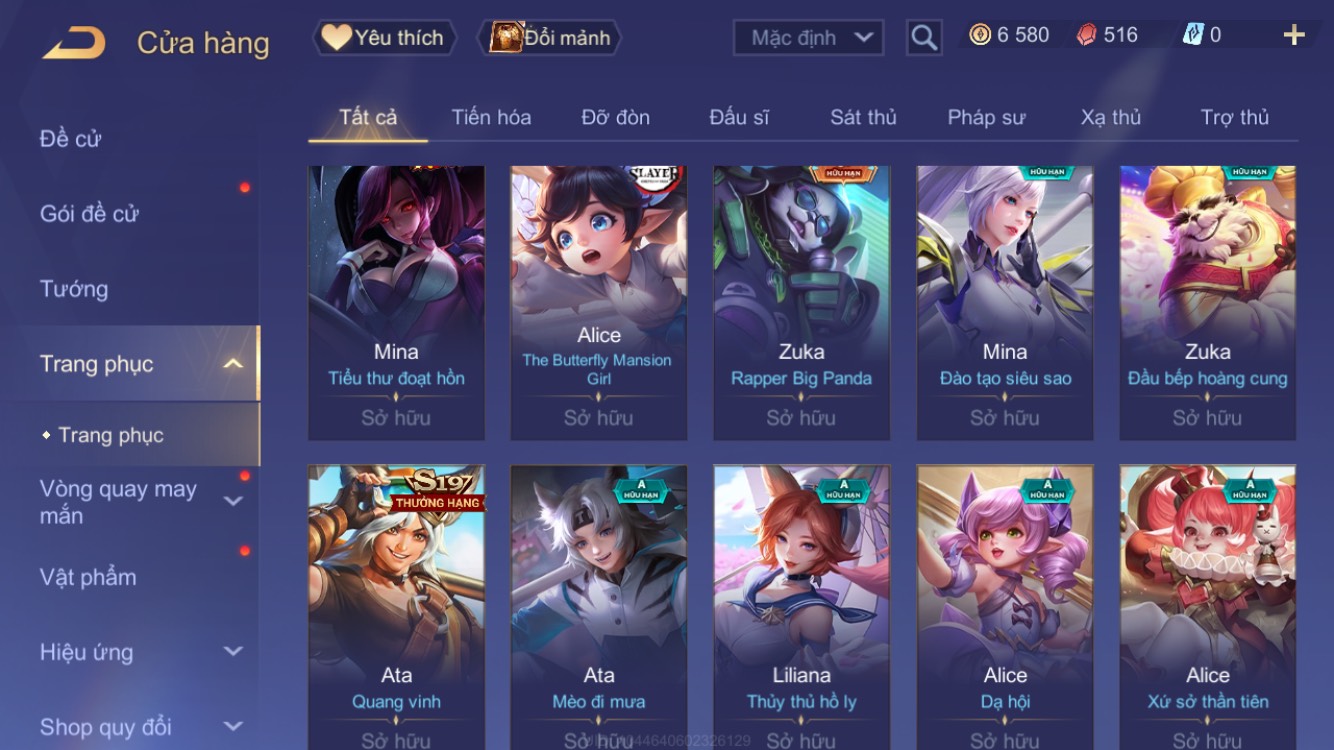Screen dimensions: 1334x750
Task: Open Gói đề cử in sidebar
Action: [x=89, y=213]
